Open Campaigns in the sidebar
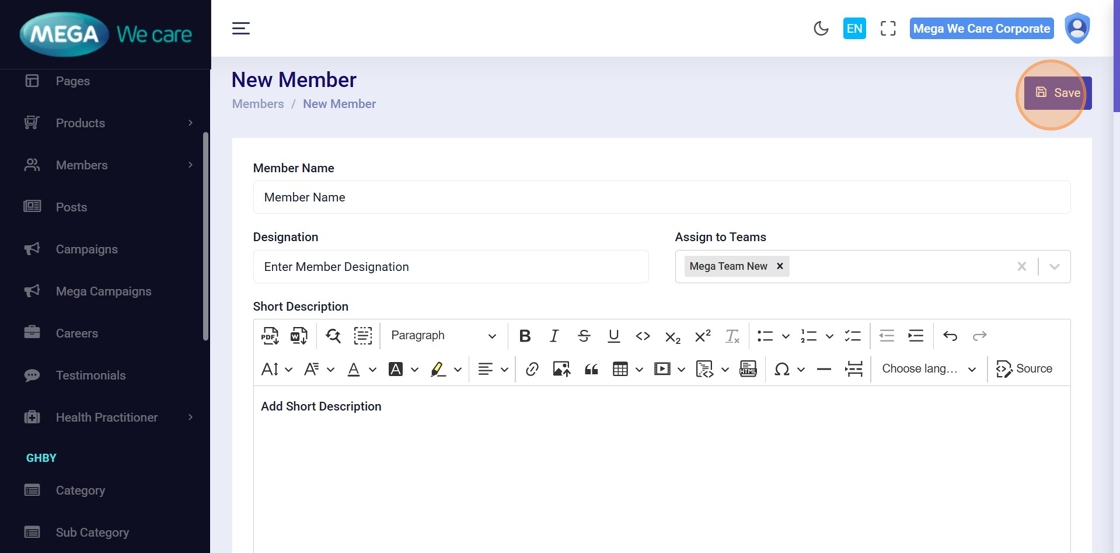This screenshot has width=1120, height=553. point(87,249)
